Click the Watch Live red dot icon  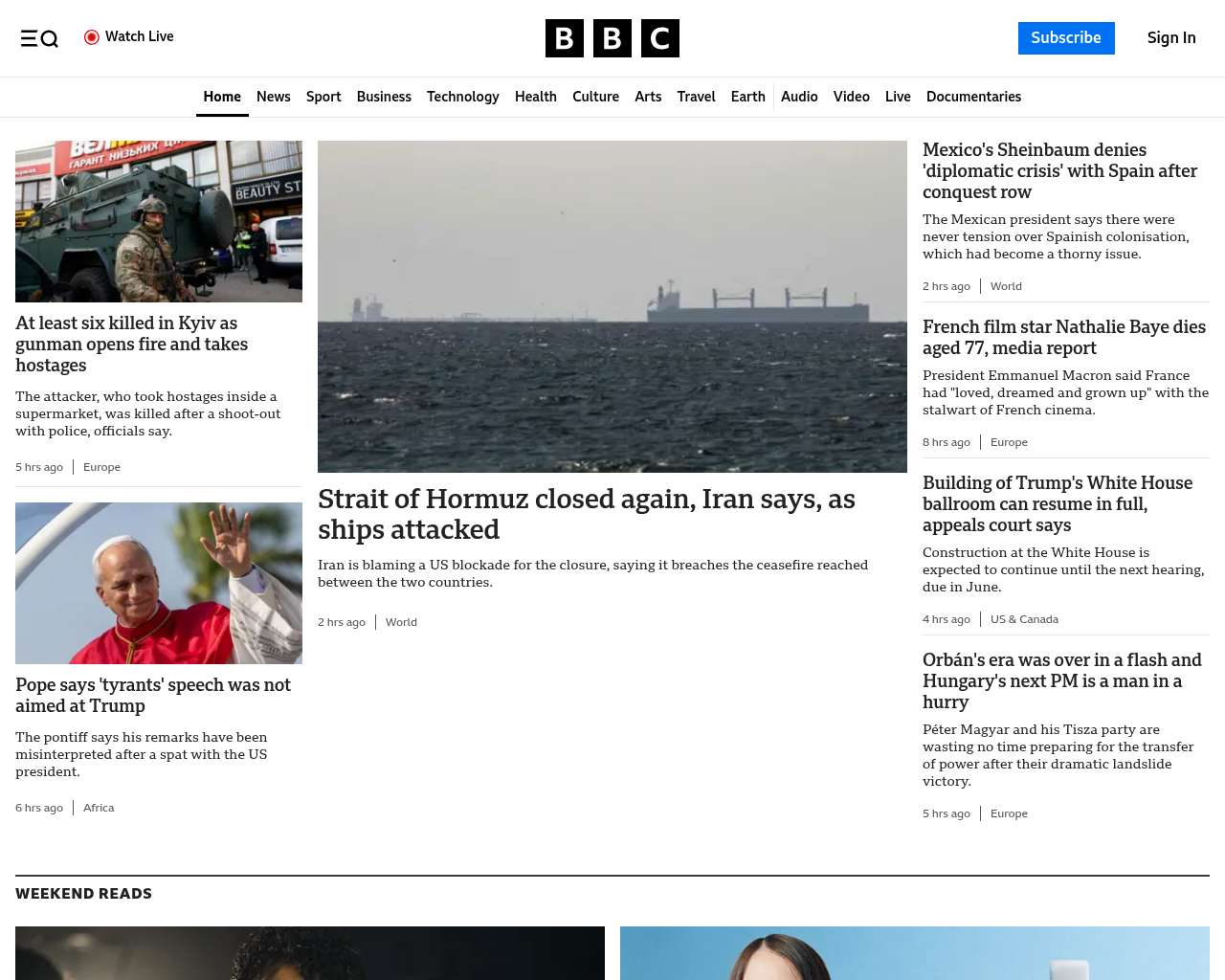coord(92,37)
